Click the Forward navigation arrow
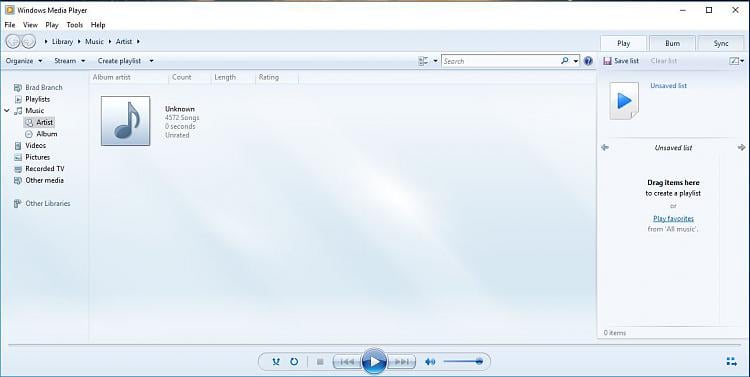 click(28, 42)
